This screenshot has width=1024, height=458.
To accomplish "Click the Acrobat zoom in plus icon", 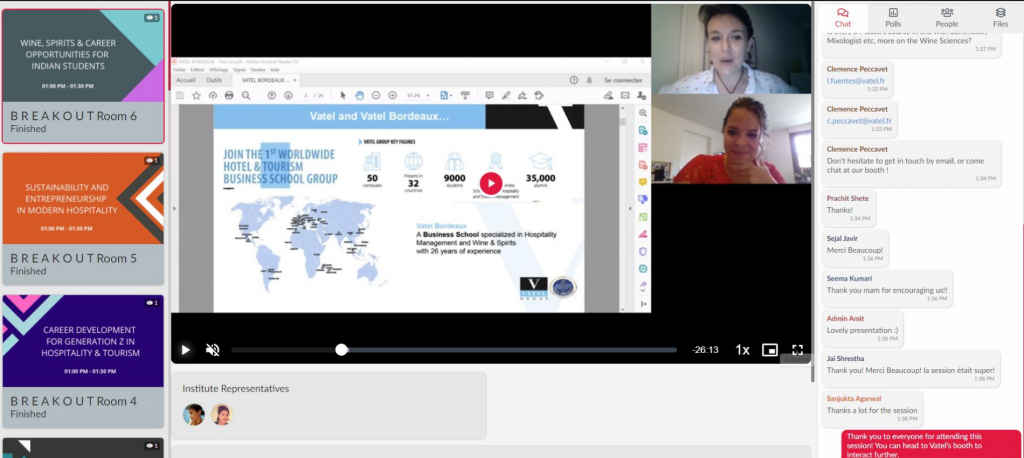I will [x=392, y=95].
